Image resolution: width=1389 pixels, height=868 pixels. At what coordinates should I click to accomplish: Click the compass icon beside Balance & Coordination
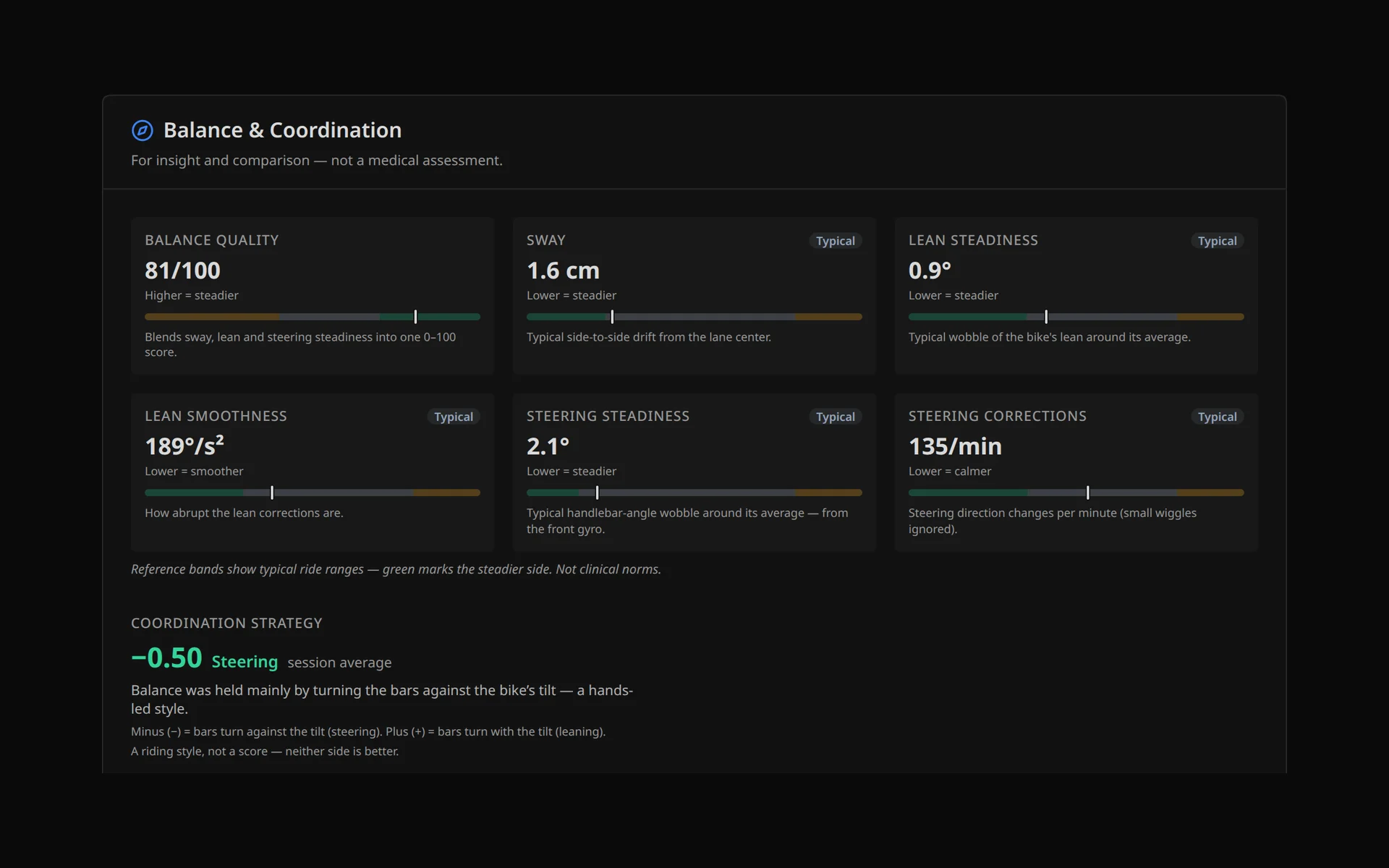(143, 130)
